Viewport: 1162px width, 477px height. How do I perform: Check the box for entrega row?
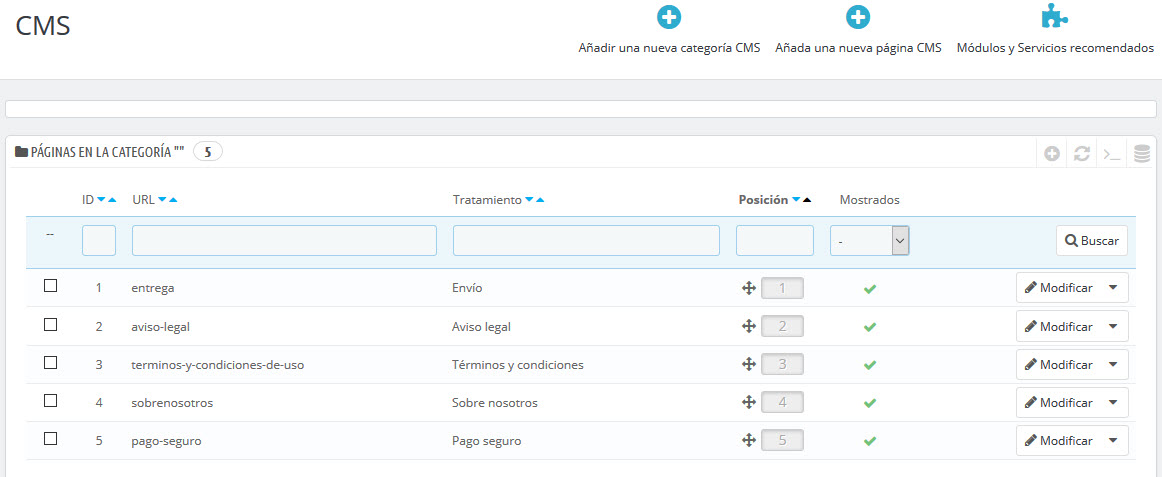[x=50, y=286]
